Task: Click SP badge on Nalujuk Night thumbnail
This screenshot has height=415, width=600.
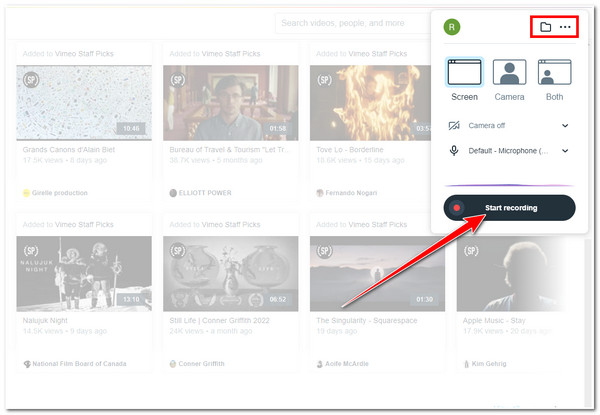Action: [x=31, y=251]
